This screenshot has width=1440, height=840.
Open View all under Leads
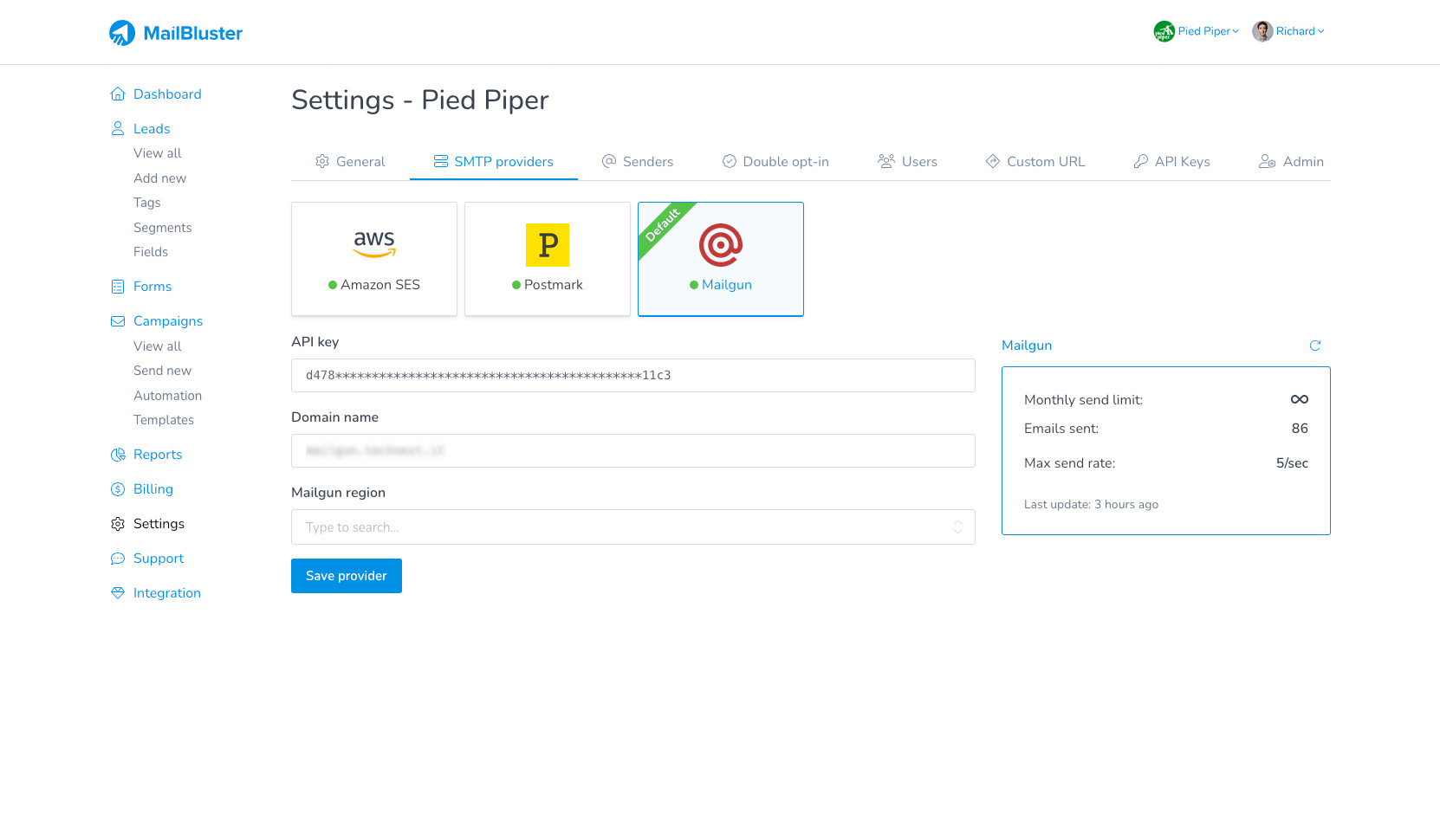[x=158, y=153]
